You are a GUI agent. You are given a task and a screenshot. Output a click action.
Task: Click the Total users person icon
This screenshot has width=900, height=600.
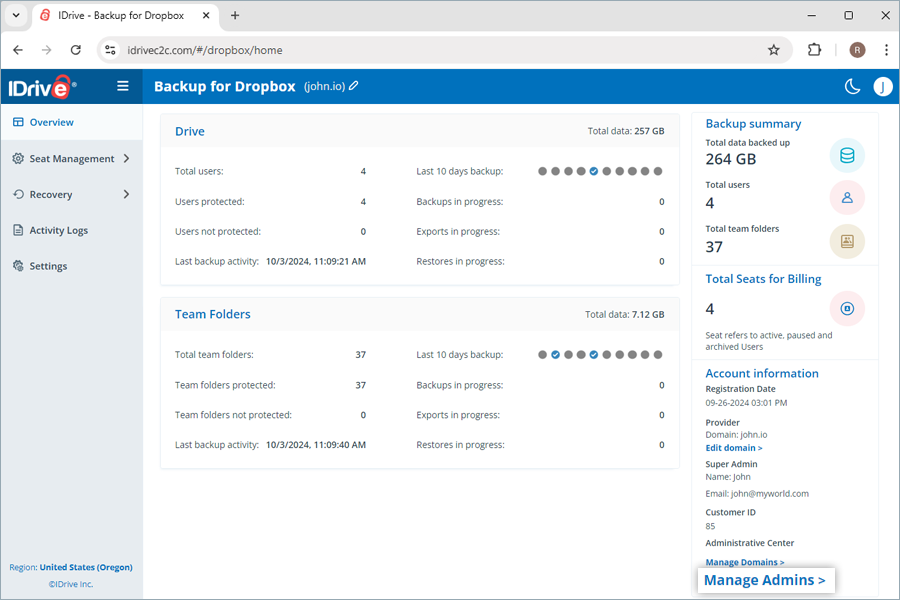pyautogui.click(x=847, y=197)
